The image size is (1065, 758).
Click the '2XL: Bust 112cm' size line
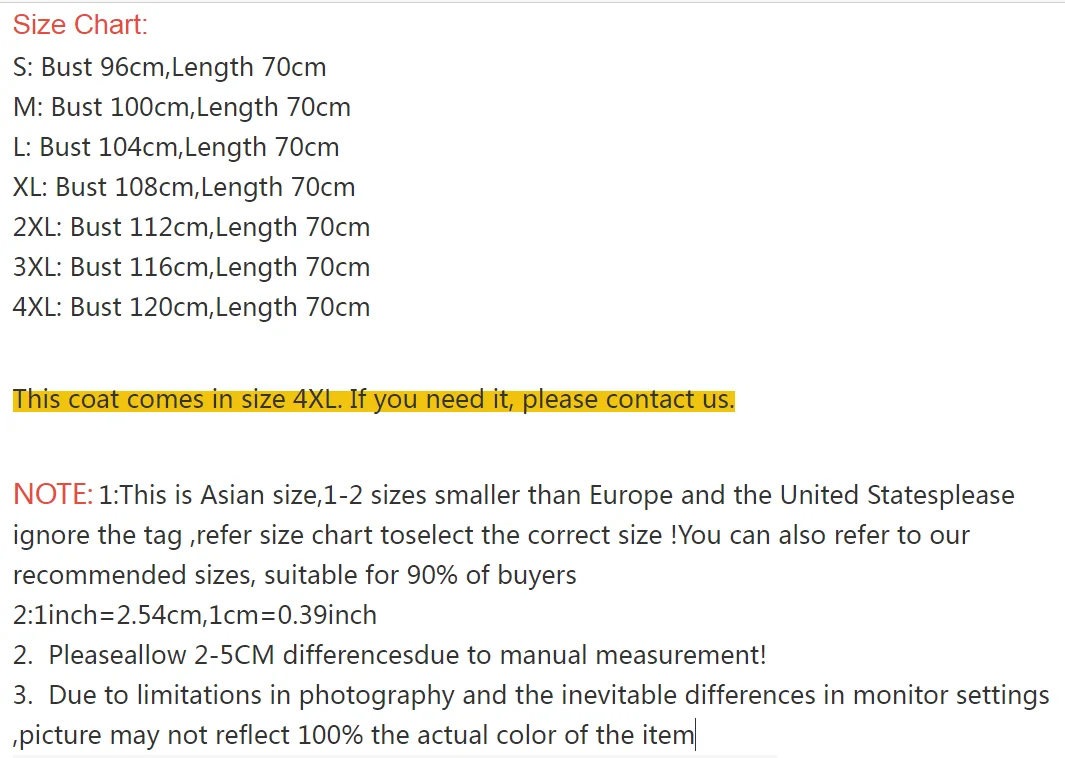coord(192,228)
